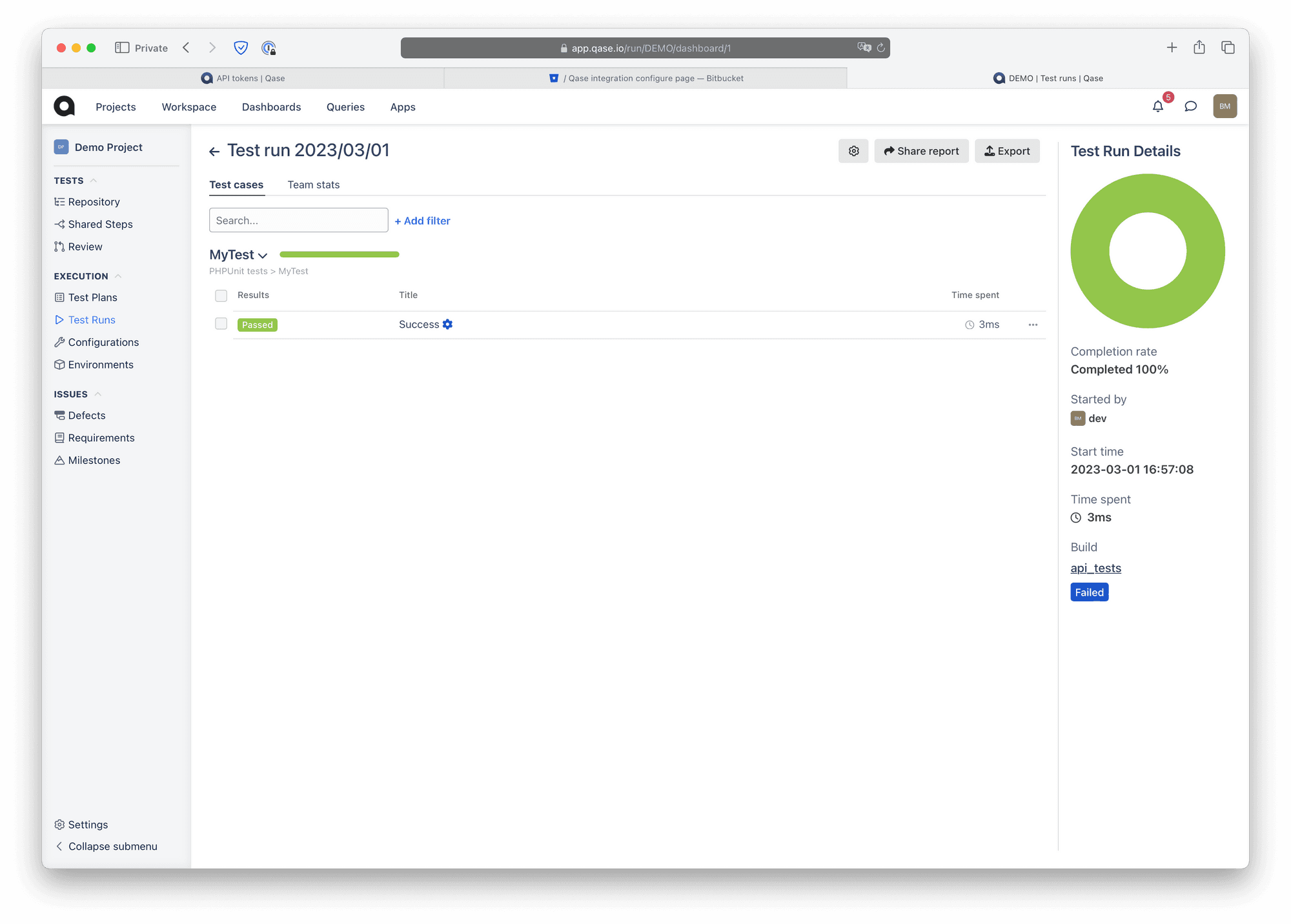Click the Failed build status badge
Image resolution: width=1291 pixels, height=924 pixels.
point(1090,592)
